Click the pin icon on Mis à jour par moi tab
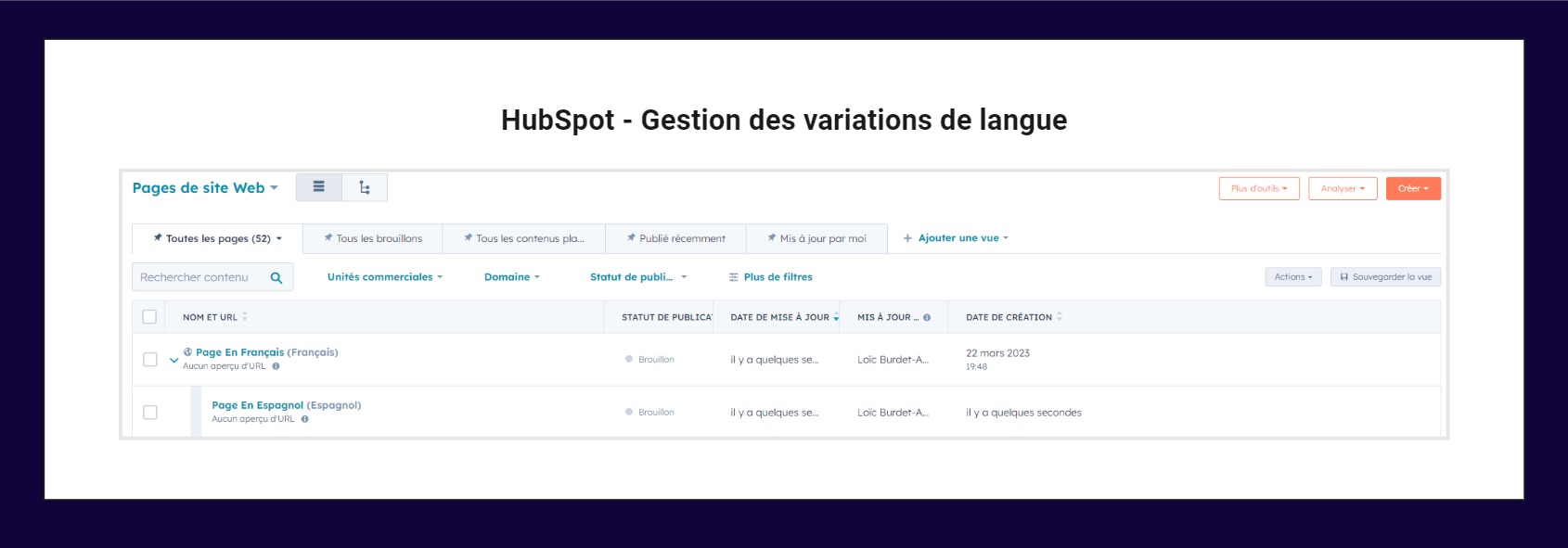Screen dimensions: 1568x548 (x=772, y=238)
